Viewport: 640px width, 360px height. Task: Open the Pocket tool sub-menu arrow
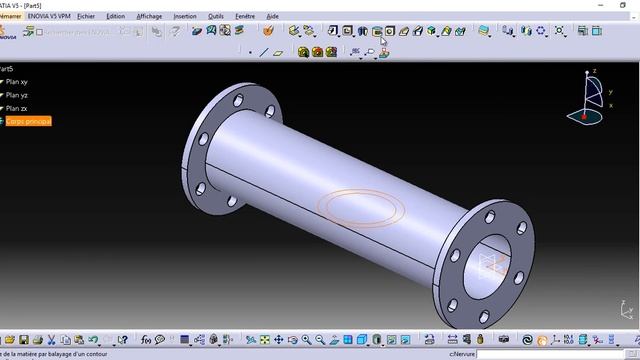pyautogui.click(x=353, y=36)
